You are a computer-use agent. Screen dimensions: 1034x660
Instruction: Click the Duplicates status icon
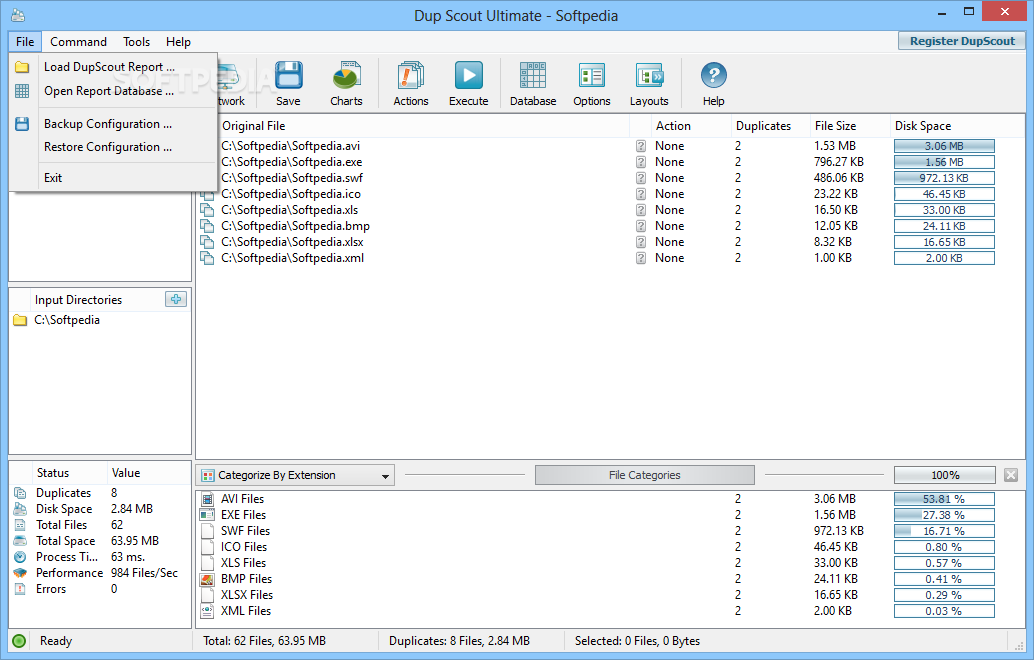20,493
